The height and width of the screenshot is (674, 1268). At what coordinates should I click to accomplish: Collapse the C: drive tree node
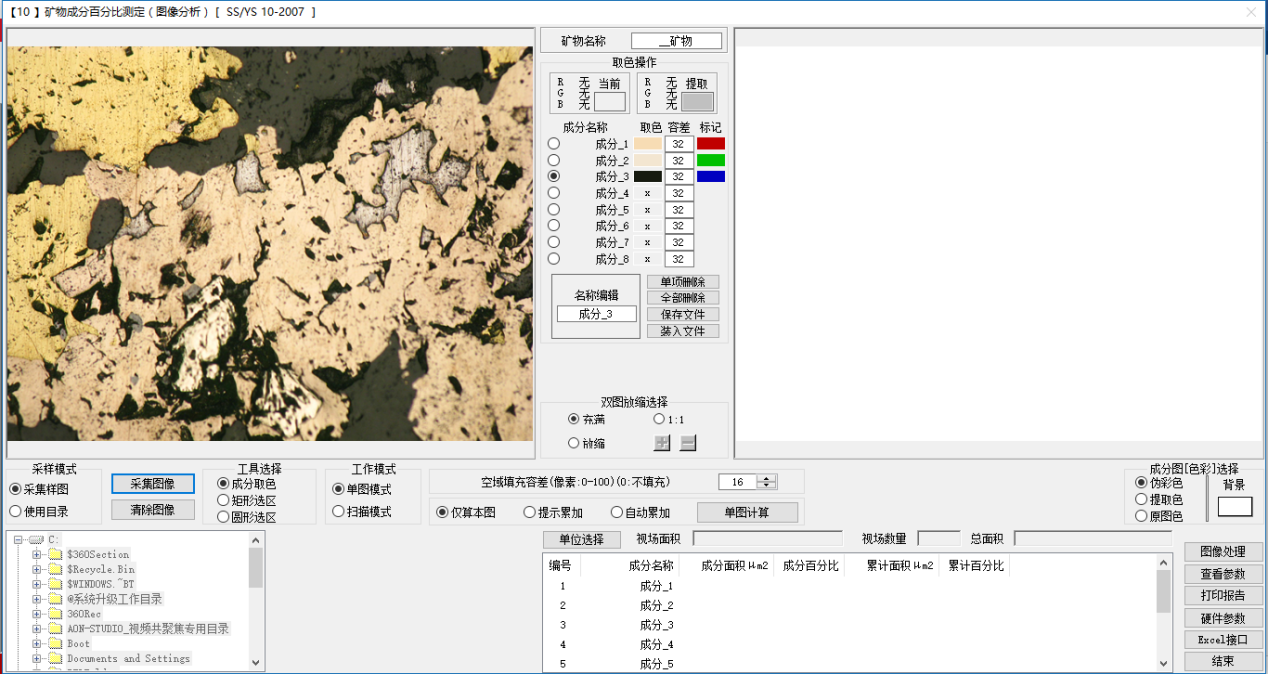(x=19, y=539)
